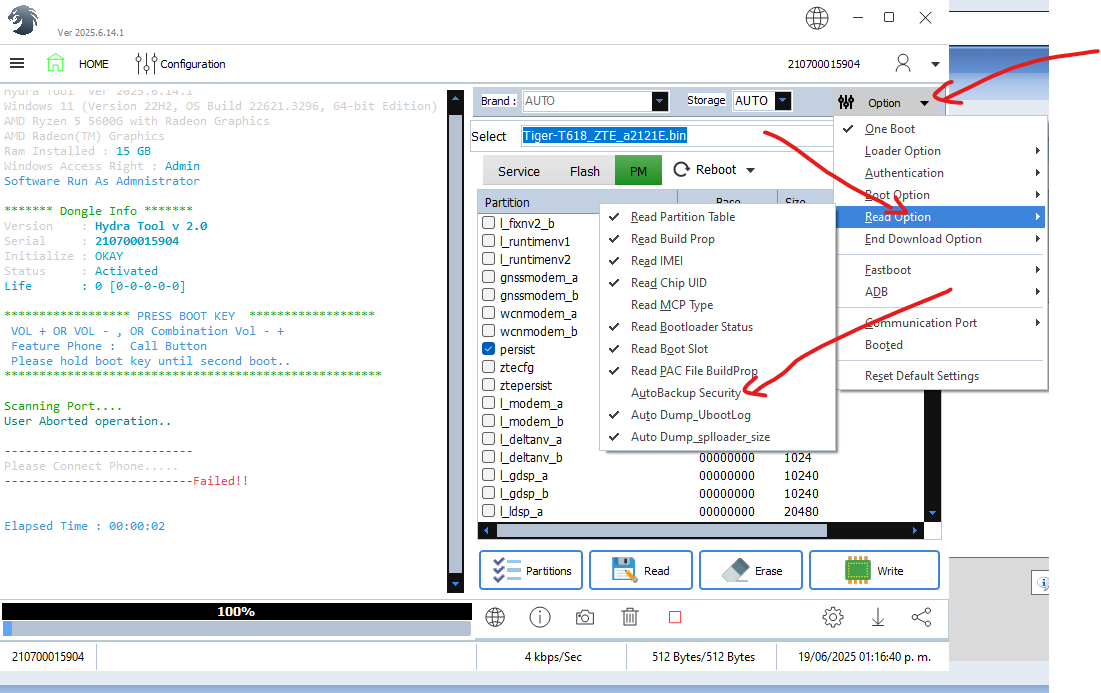Click the user account icon

click(903, 63)
